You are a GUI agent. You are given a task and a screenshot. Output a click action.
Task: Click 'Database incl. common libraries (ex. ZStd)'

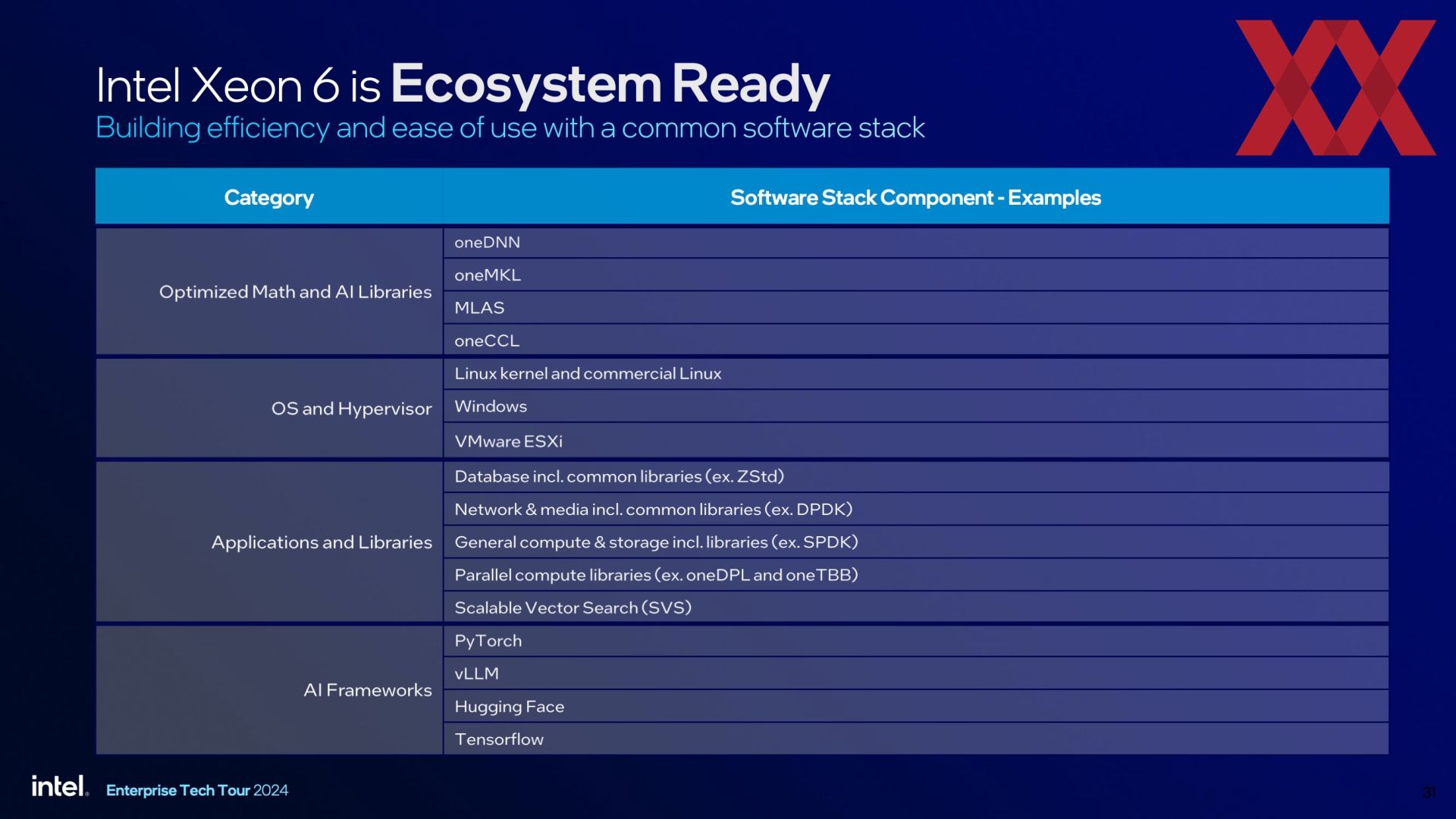coord(916,477)
